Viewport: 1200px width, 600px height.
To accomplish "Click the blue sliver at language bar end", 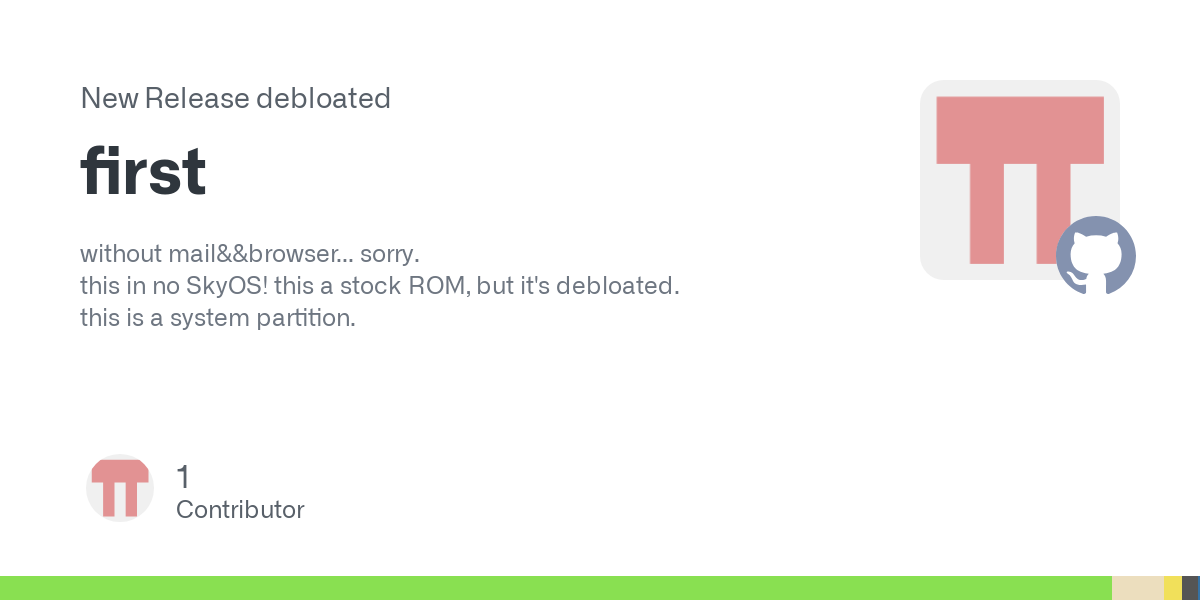I will (1198, 588).
